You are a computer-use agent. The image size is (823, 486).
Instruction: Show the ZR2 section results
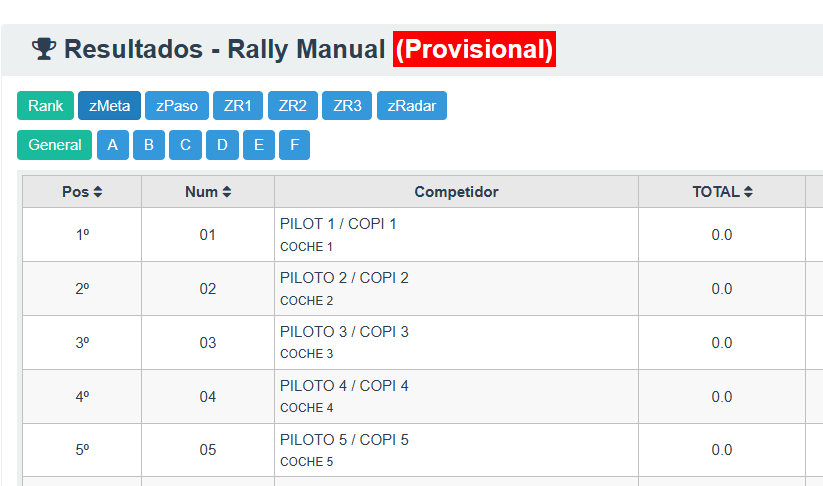(293, 106)
